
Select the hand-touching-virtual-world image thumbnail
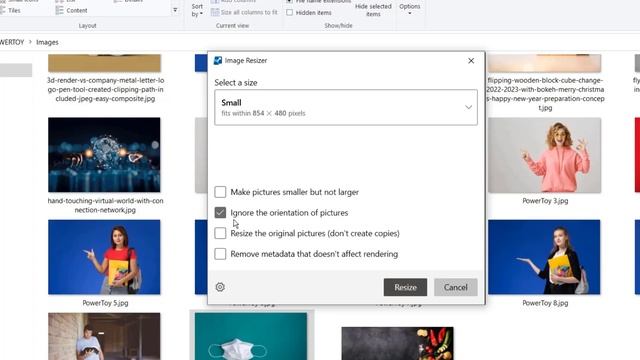click(104, 155)
